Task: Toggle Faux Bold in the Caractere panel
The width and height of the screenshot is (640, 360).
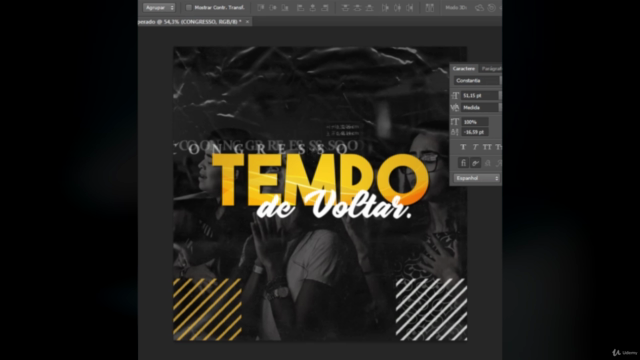Action: pos(463,147)
